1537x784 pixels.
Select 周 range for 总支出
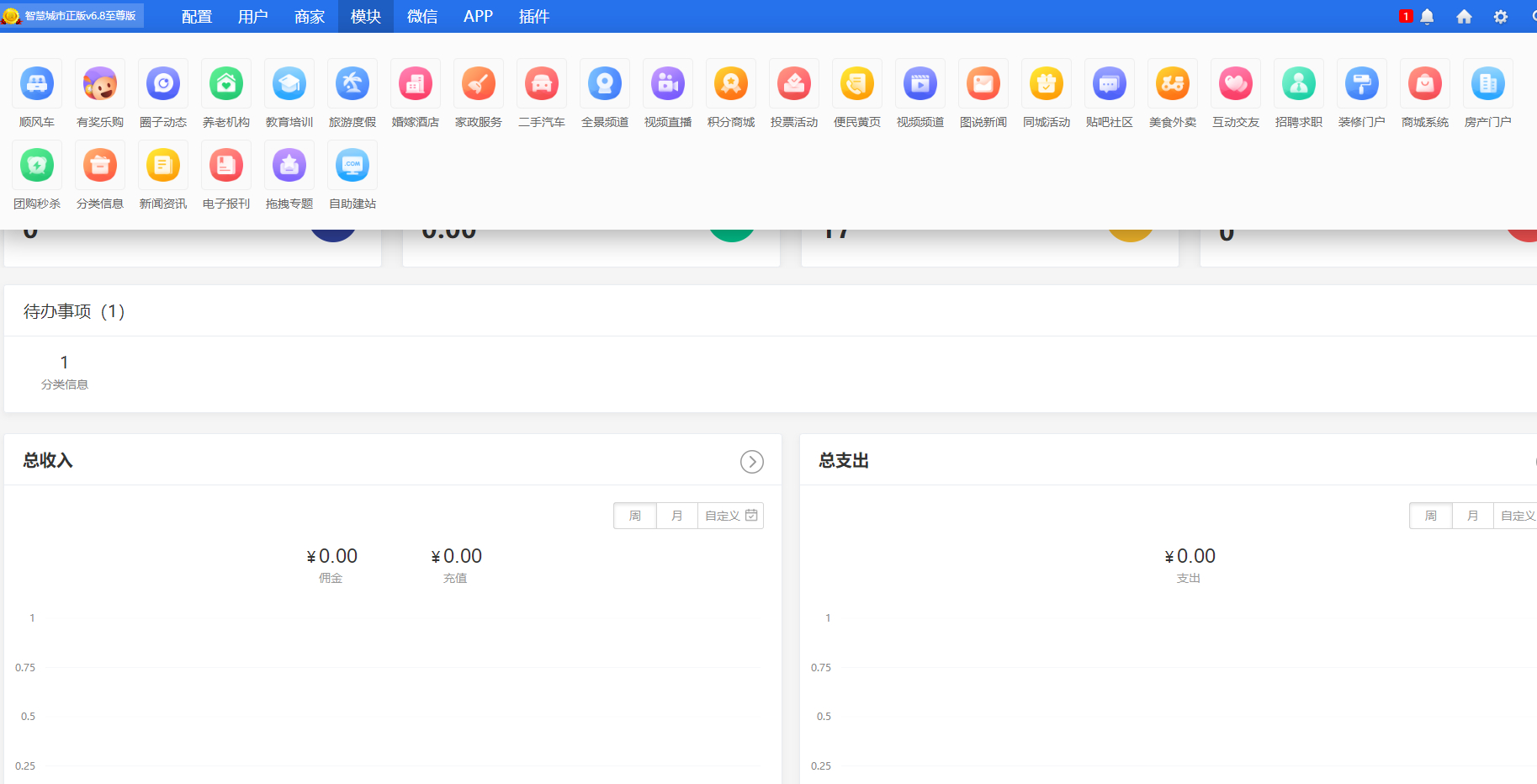1431,516
